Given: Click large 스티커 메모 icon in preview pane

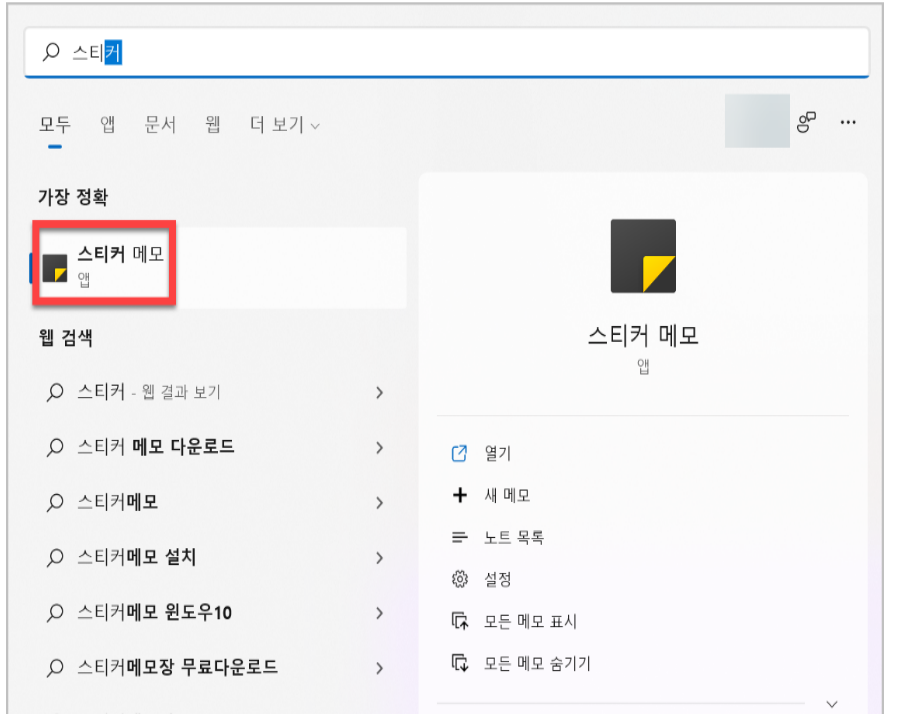Looking at the screenshot, I should point(643,256).
